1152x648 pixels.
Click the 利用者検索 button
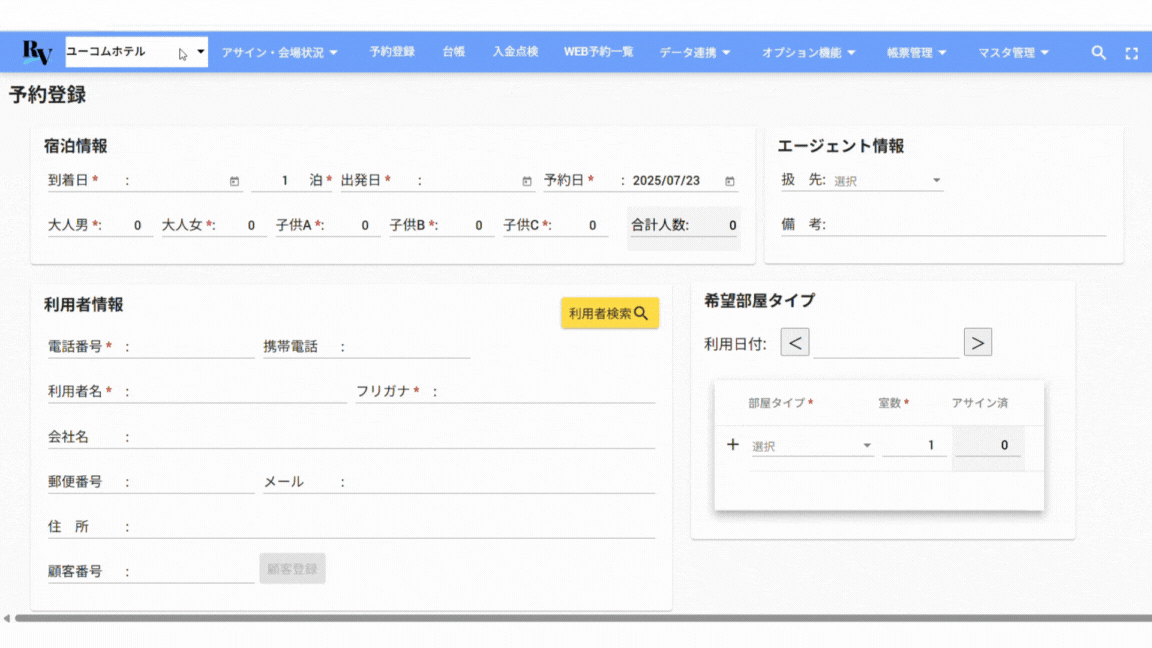pyautogui.click(x=609, y=313)
